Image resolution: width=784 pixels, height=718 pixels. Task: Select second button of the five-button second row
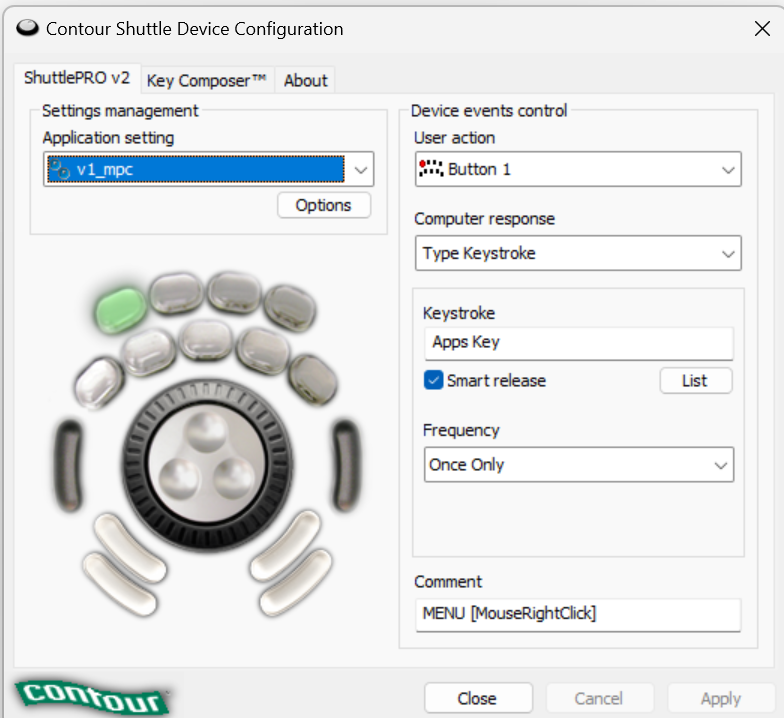(148, 352)
